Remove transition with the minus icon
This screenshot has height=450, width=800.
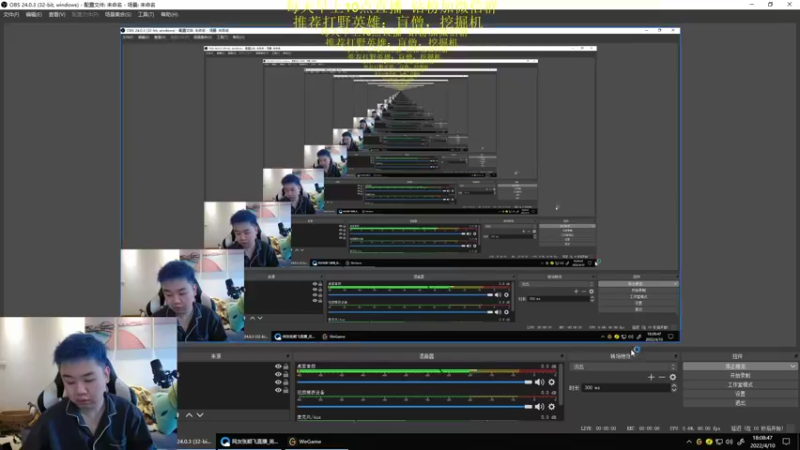(x=662, y=377)
